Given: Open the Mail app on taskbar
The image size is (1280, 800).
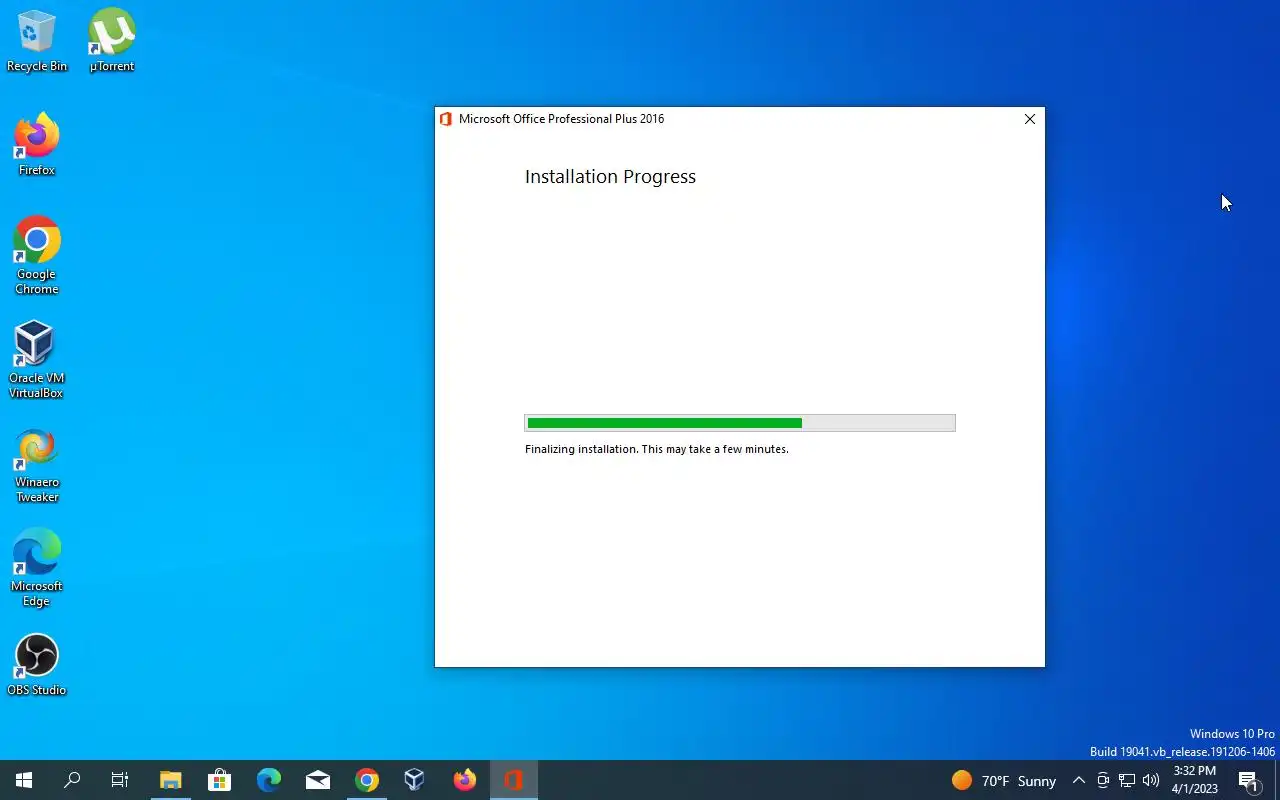Looking at the screenshot, I should click(x=318, y=780).
